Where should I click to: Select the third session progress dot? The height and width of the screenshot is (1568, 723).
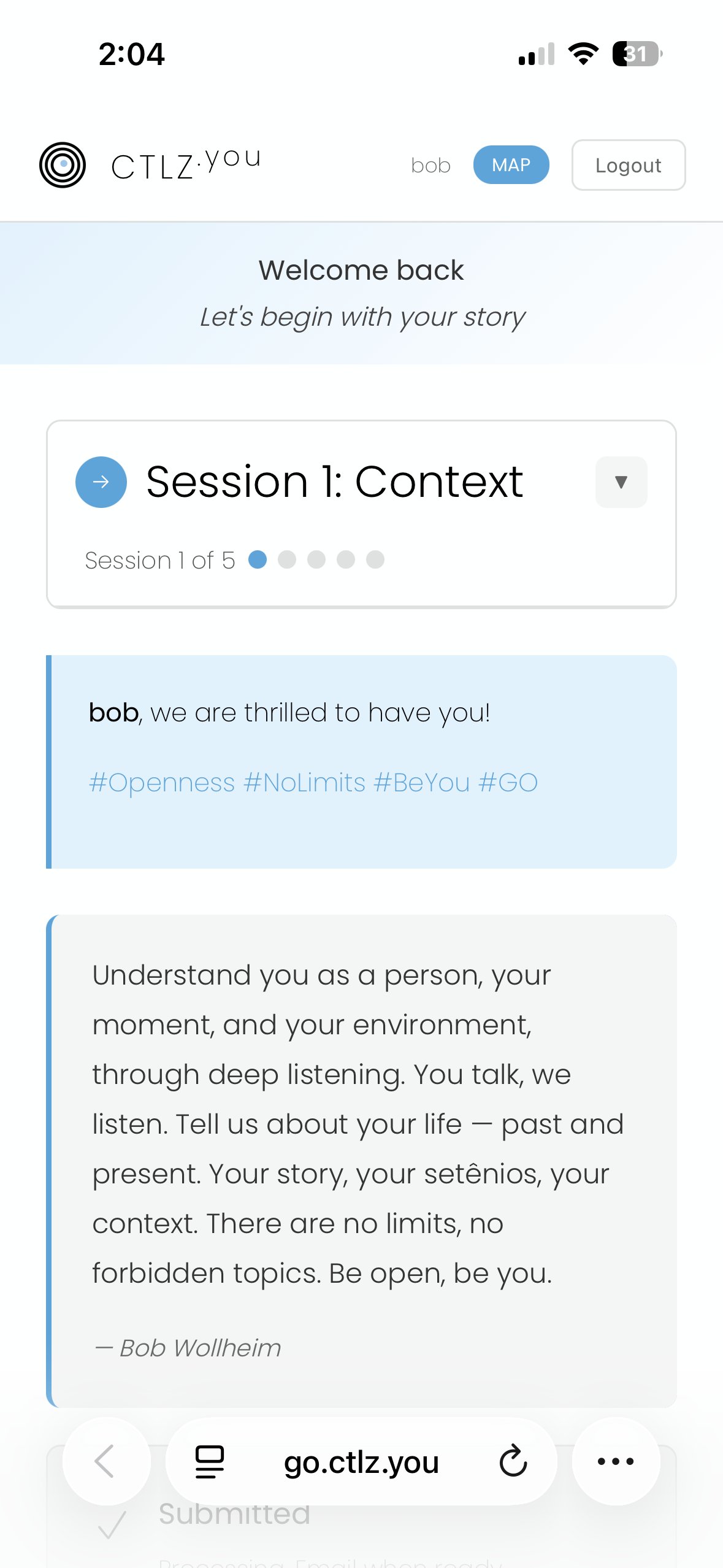316,559
